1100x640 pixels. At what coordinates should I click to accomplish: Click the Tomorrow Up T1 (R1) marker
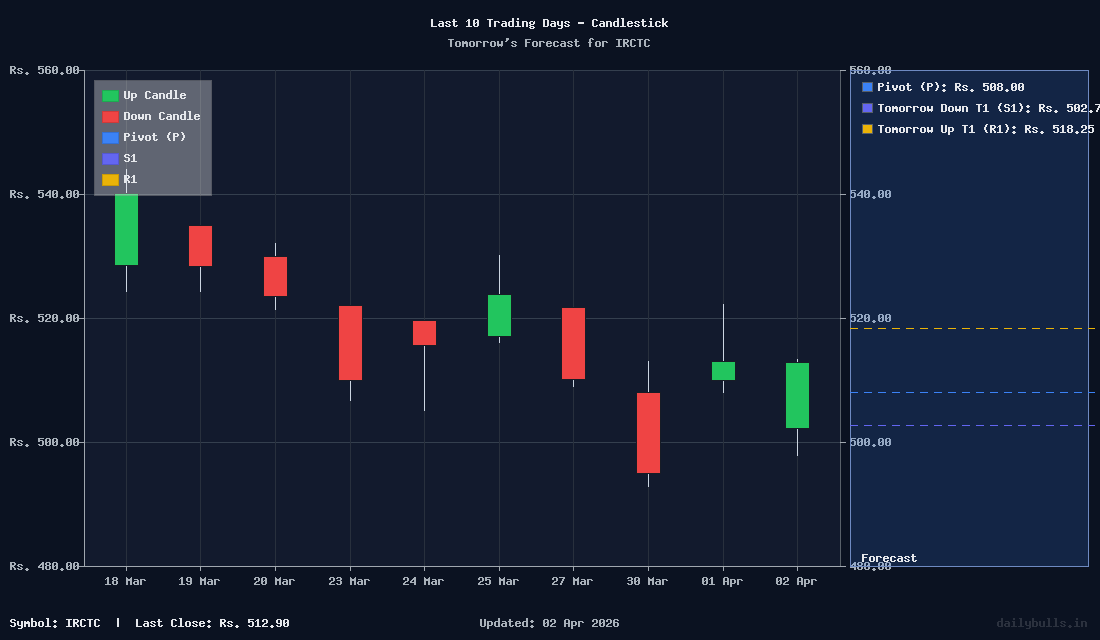[866, 129]
